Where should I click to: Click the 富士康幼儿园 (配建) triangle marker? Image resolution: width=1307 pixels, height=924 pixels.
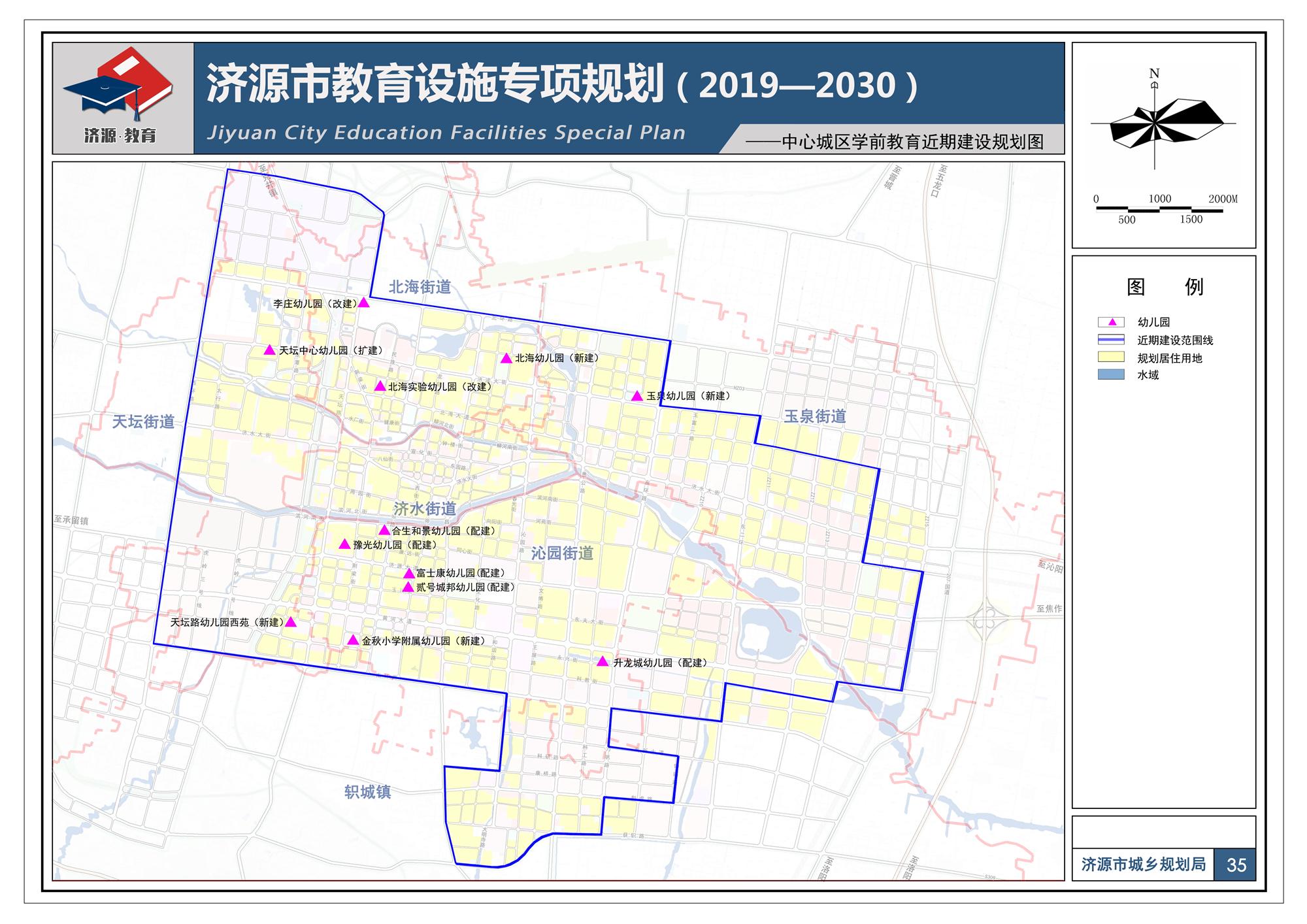pyautogui.click(x=408, y=574)
